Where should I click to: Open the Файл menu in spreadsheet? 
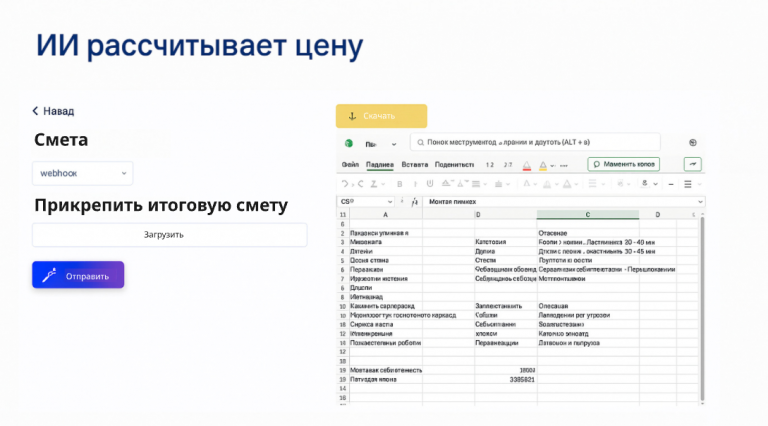pos(350,164)
